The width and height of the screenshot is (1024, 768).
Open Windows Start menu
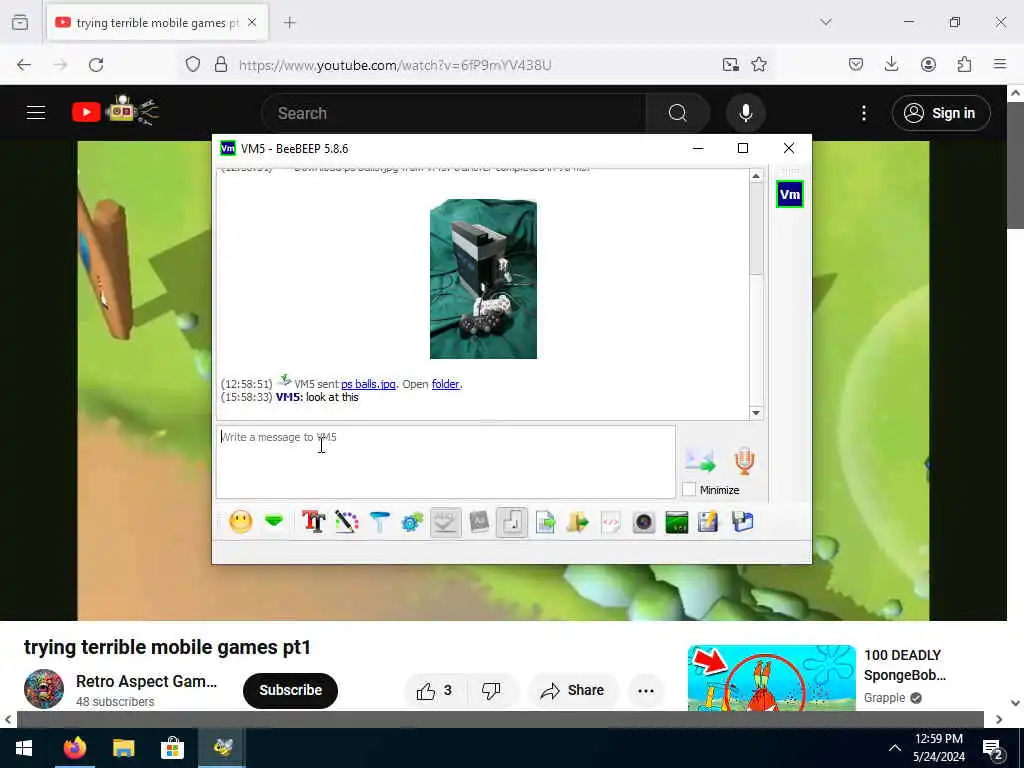[24, 748]
